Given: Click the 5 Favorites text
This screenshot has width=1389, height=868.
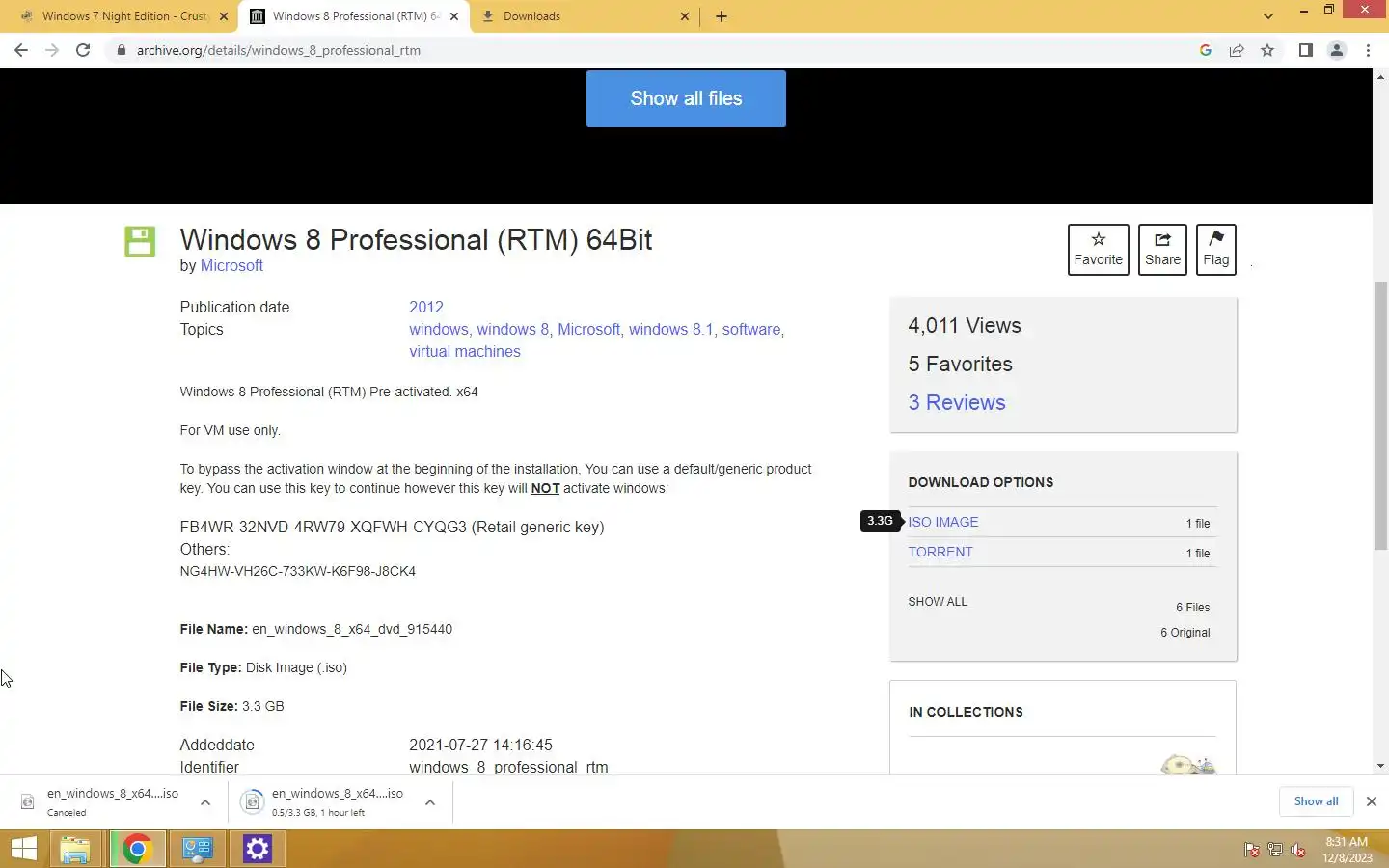Looking at the screenshot, I should click(961, 365).
